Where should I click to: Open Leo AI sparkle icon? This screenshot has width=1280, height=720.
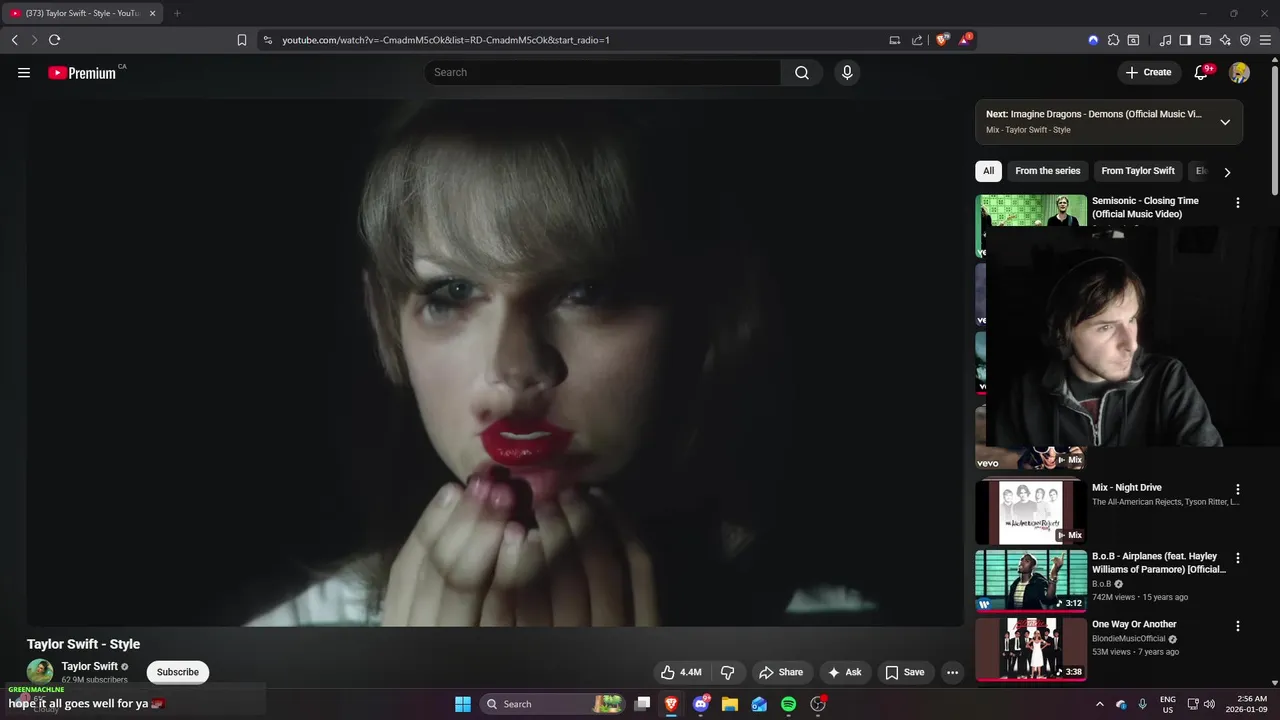pos(1225,40)
